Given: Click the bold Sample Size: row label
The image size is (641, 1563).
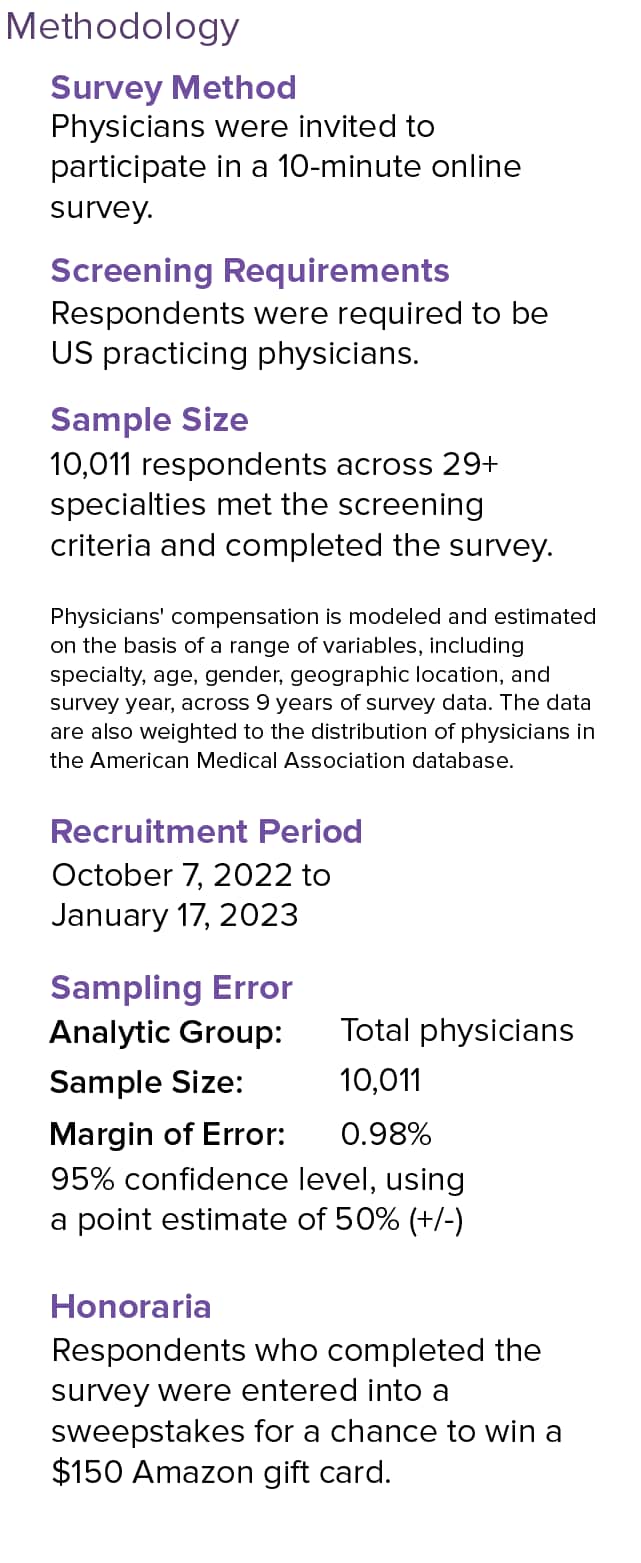Looking at the screenshot, I should coord(146,1082).
